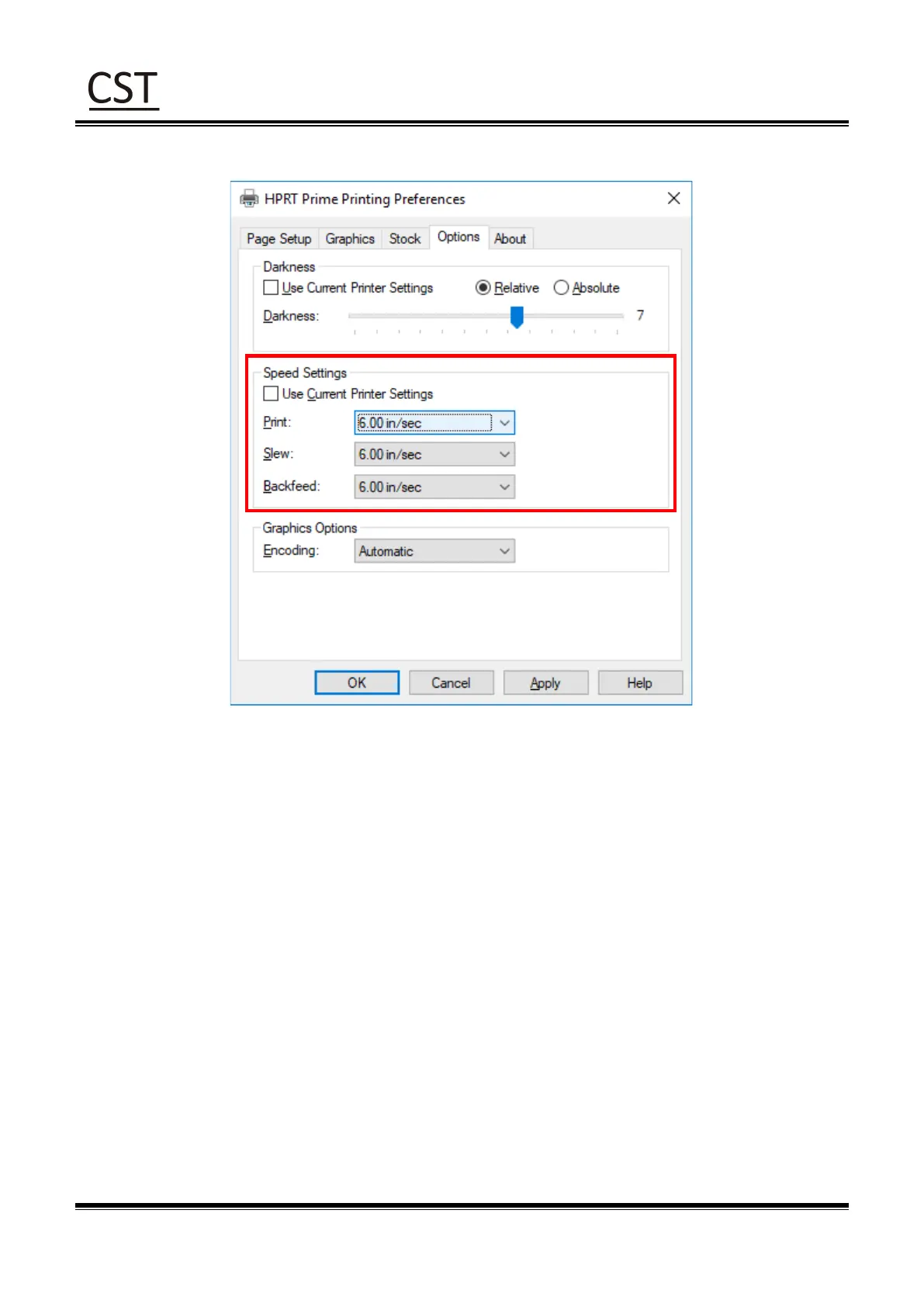Show the About tab
The width and height of the screenshot is (924, 1307).
pos(510,238)
